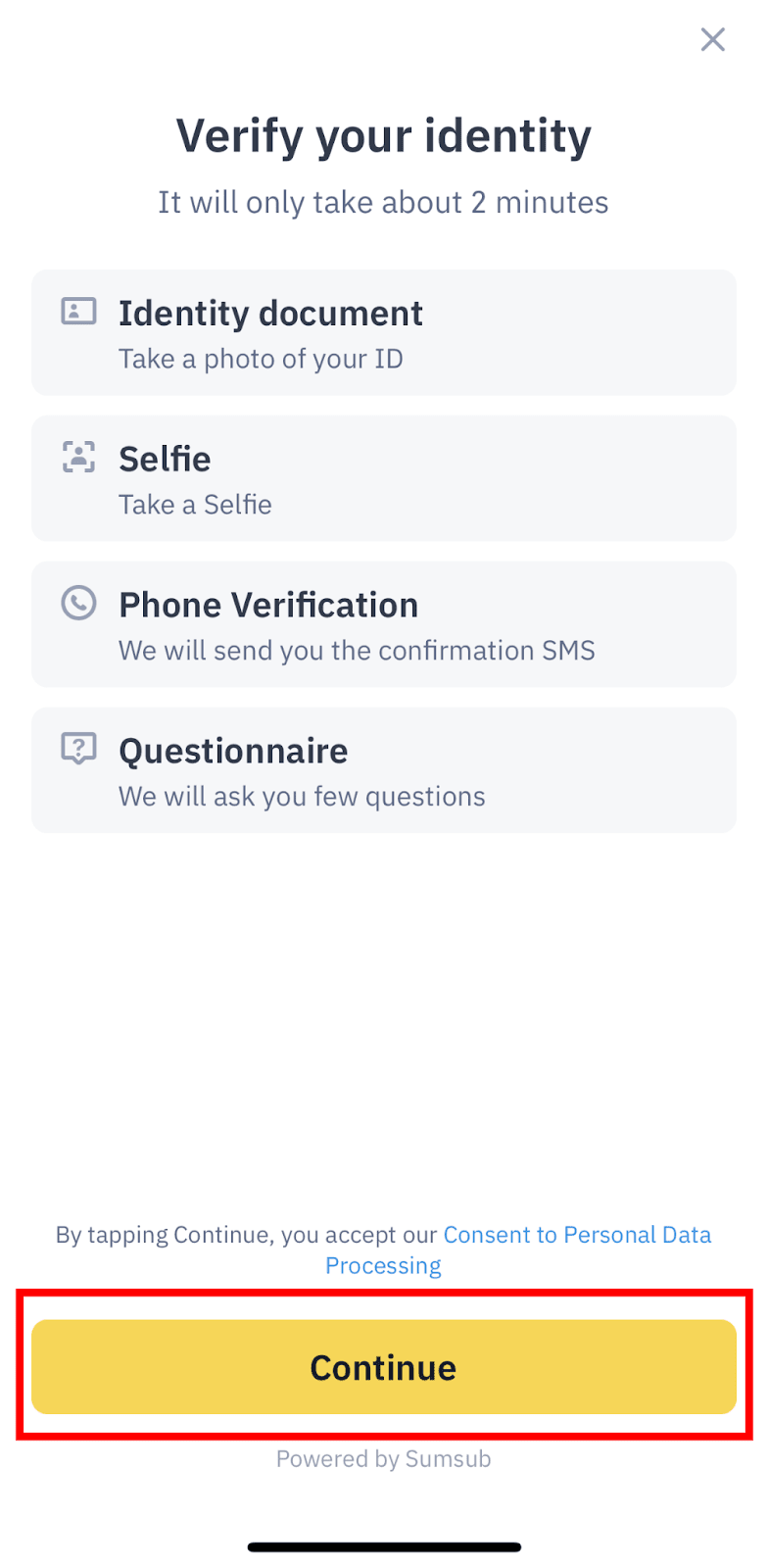This screenshot has width=768, height=1568.
Task: Tap the iOS home indicator bar
Action: point(384,1547)
